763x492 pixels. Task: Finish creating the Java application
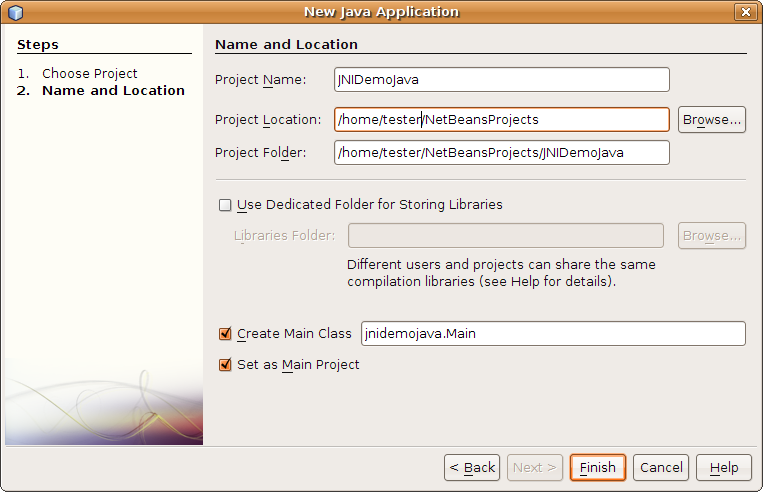click(598, 467)
